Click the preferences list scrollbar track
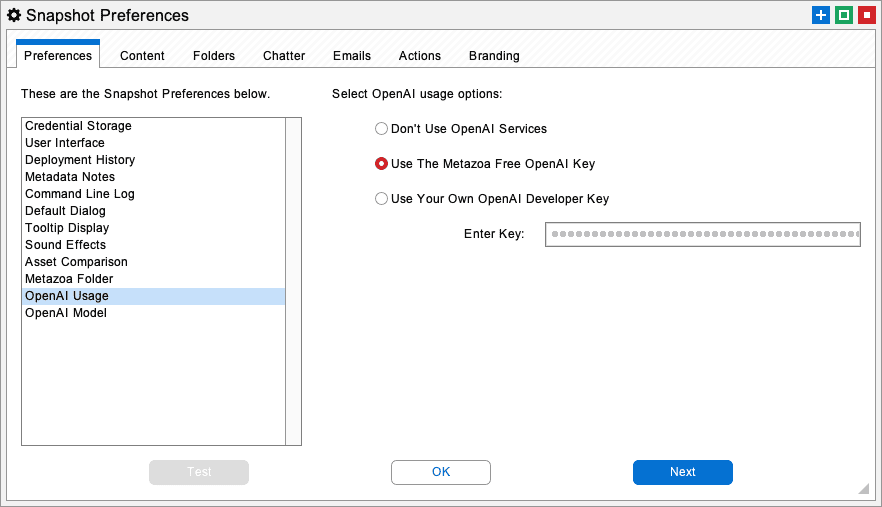This screenshot has height=507, width=882. [293, 281]
